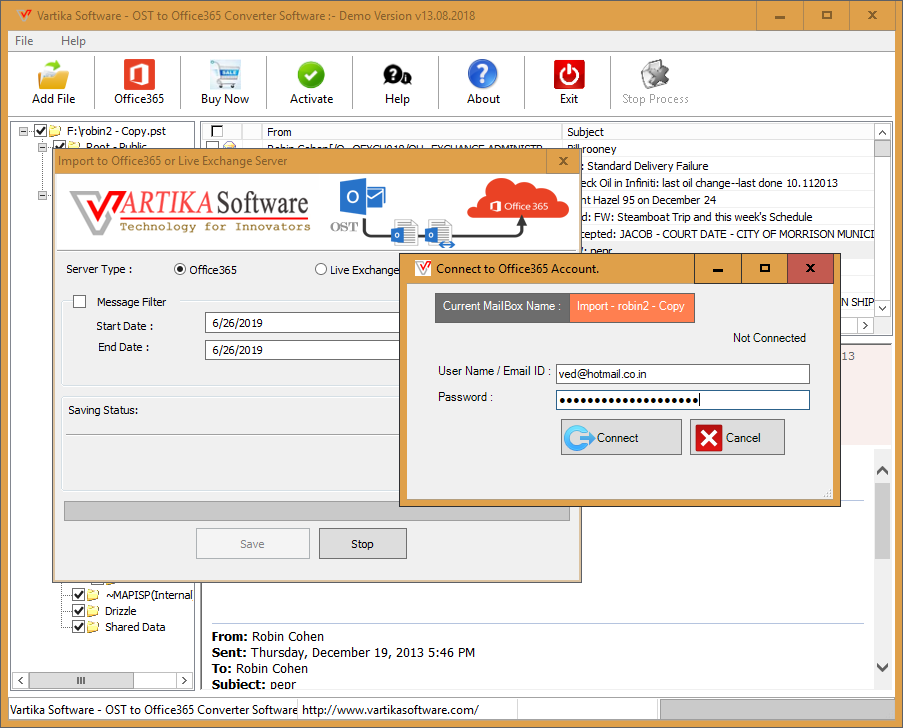Click the vartikasoftware.com URL in status bar
Image resolution: width=903 pixels, height=728 pixels.
(390, 710)
